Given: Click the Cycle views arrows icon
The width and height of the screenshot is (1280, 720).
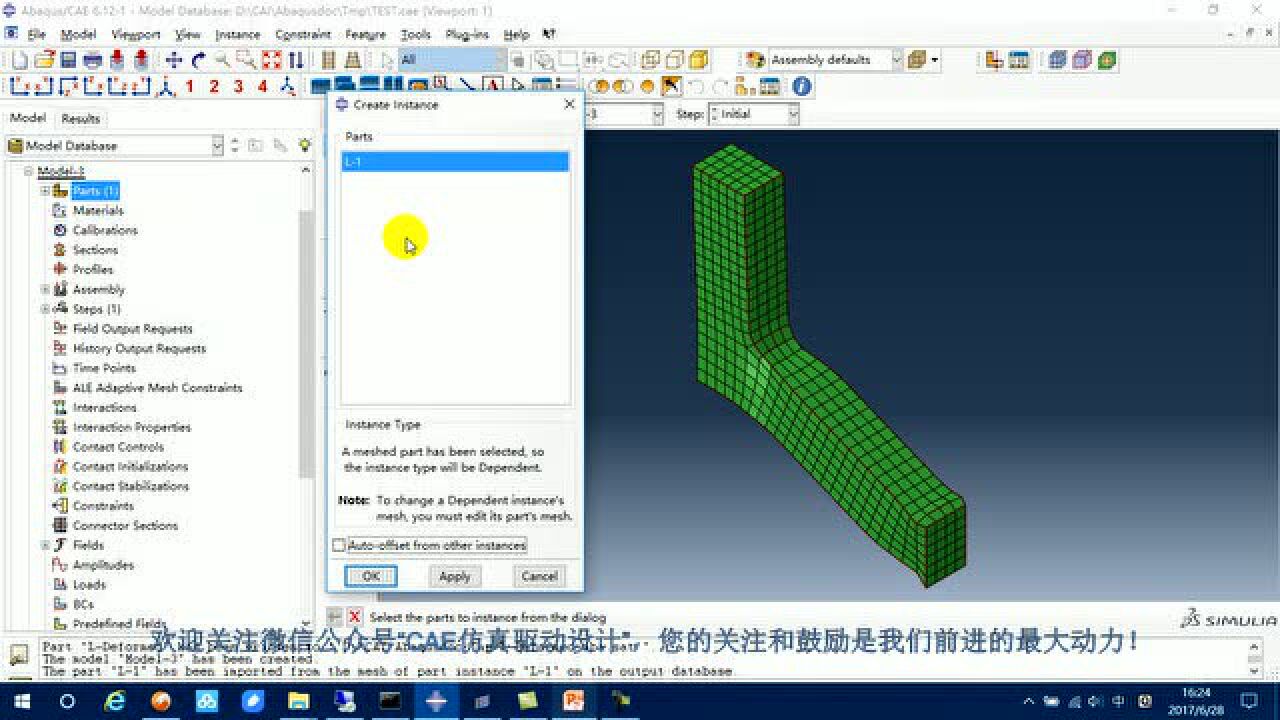Looking at the screenshot, I should 295,60.
